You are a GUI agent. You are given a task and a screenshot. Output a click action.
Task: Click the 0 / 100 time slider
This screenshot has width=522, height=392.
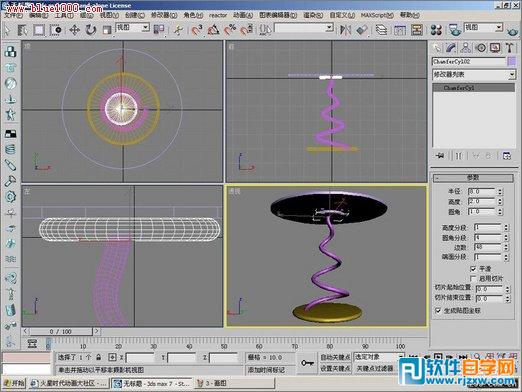(x=61, y=331)
